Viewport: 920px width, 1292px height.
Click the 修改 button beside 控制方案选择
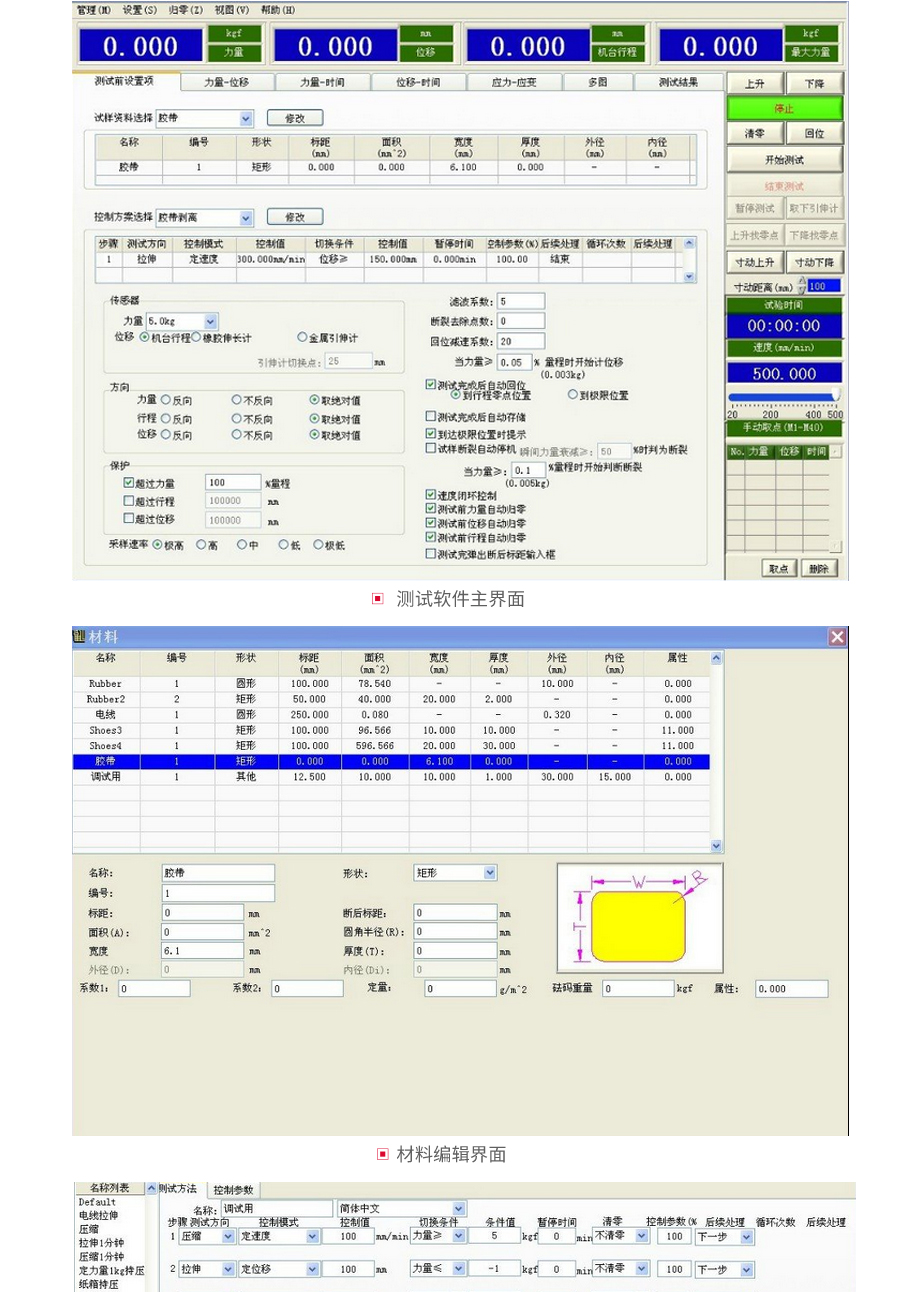294,217
